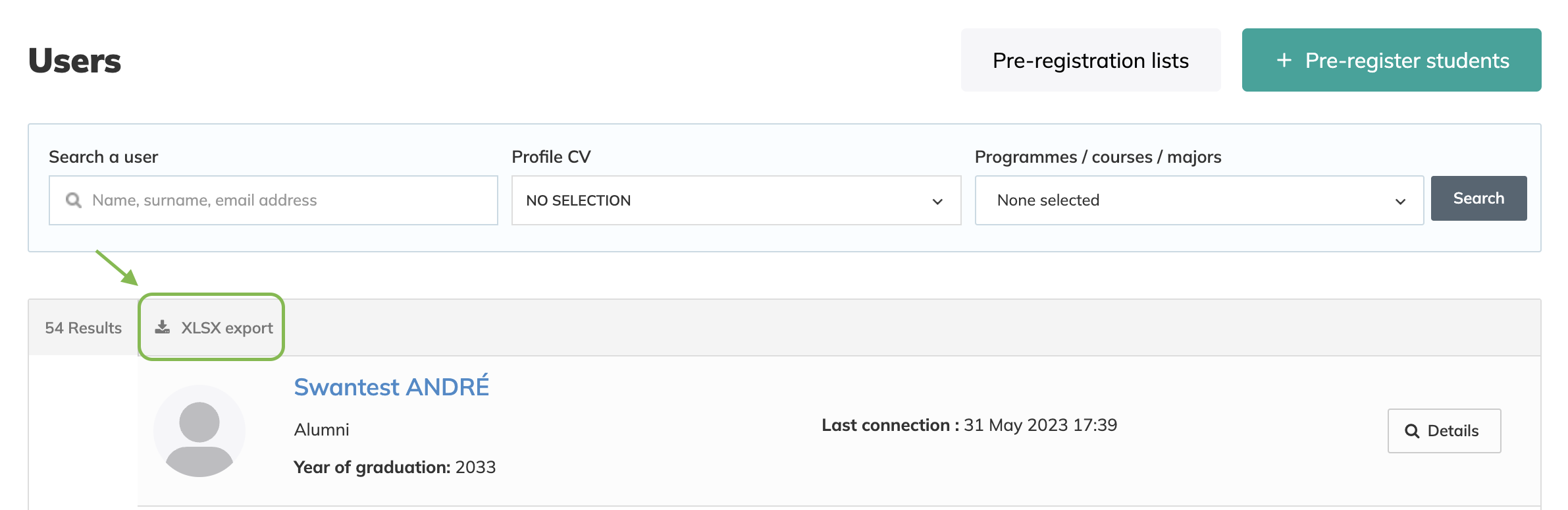Export results with XLSX export
1568x510 pixels.
point(213,327)
